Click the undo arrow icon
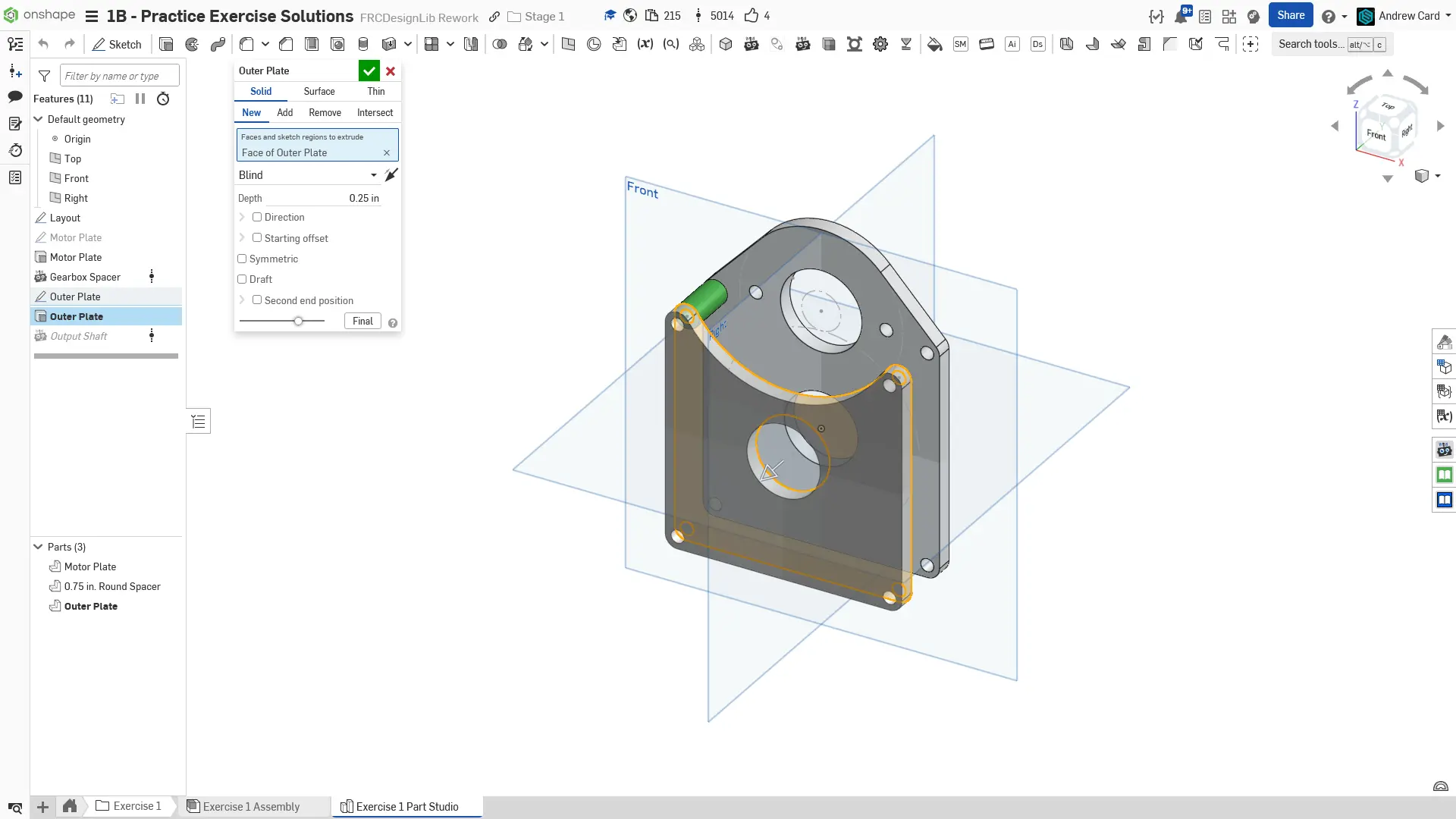 (x=43, y=44)
